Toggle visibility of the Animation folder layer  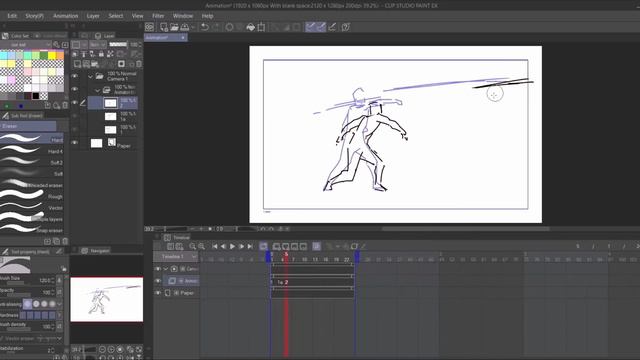click(x=75, y=89)
